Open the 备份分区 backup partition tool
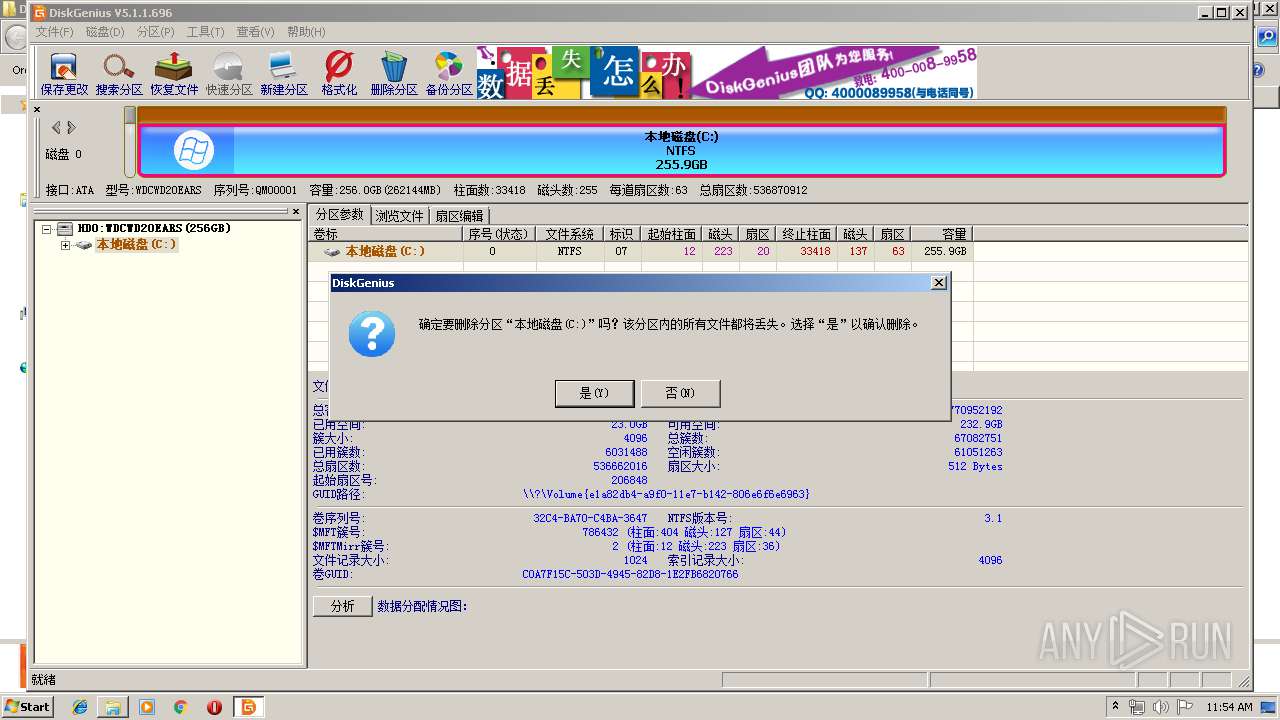This screenshot has width=1280, height=720. coord(449,73)
